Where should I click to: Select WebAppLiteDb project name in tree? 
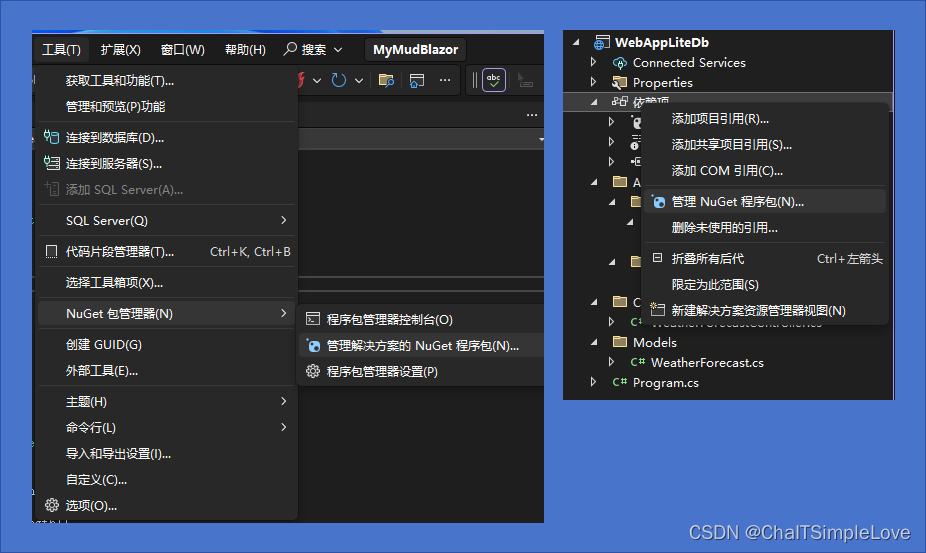(661, 43)
